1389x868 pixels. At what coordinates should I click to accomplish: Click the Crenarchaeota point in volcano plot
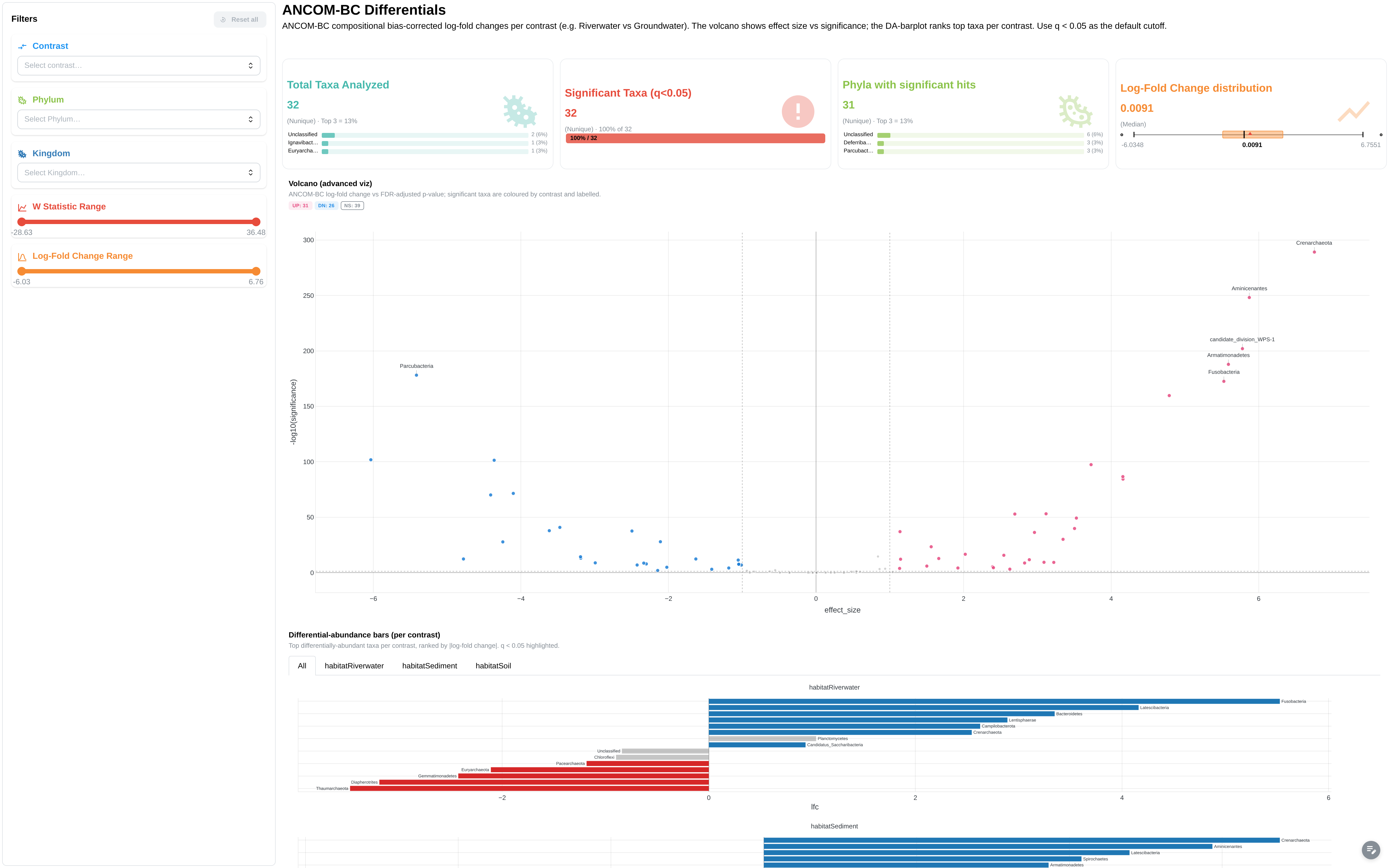click(x=1314, y=252)
